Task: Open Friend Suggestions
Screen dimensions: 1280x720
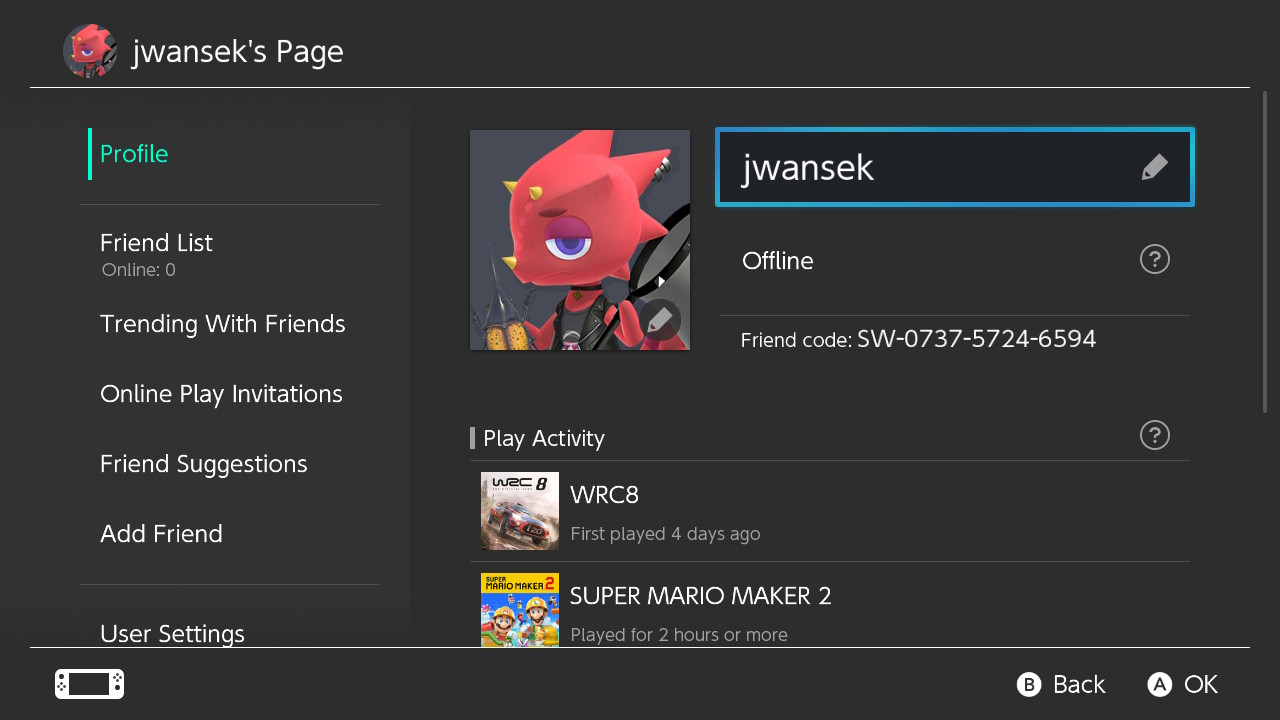Action: coord(203,464)
